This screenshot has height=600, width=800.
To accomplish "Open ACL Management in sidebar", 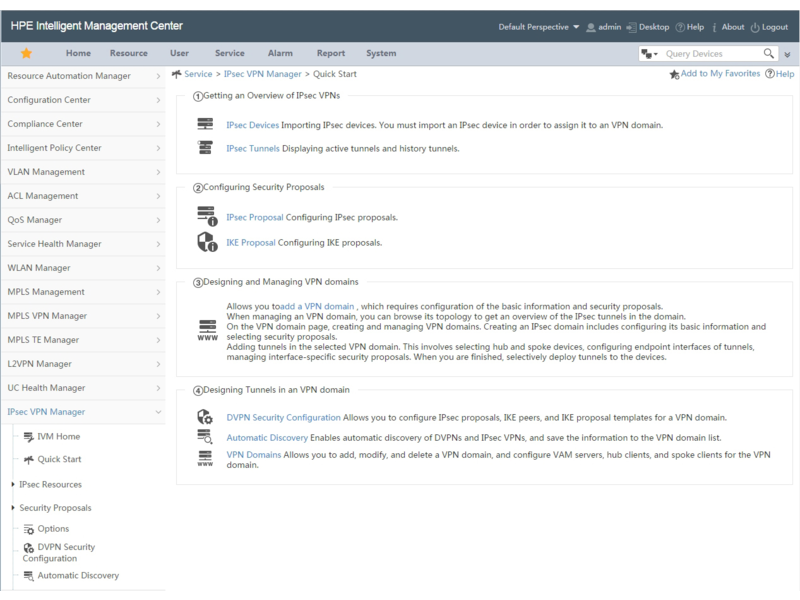I will click(x=83, y=196).
